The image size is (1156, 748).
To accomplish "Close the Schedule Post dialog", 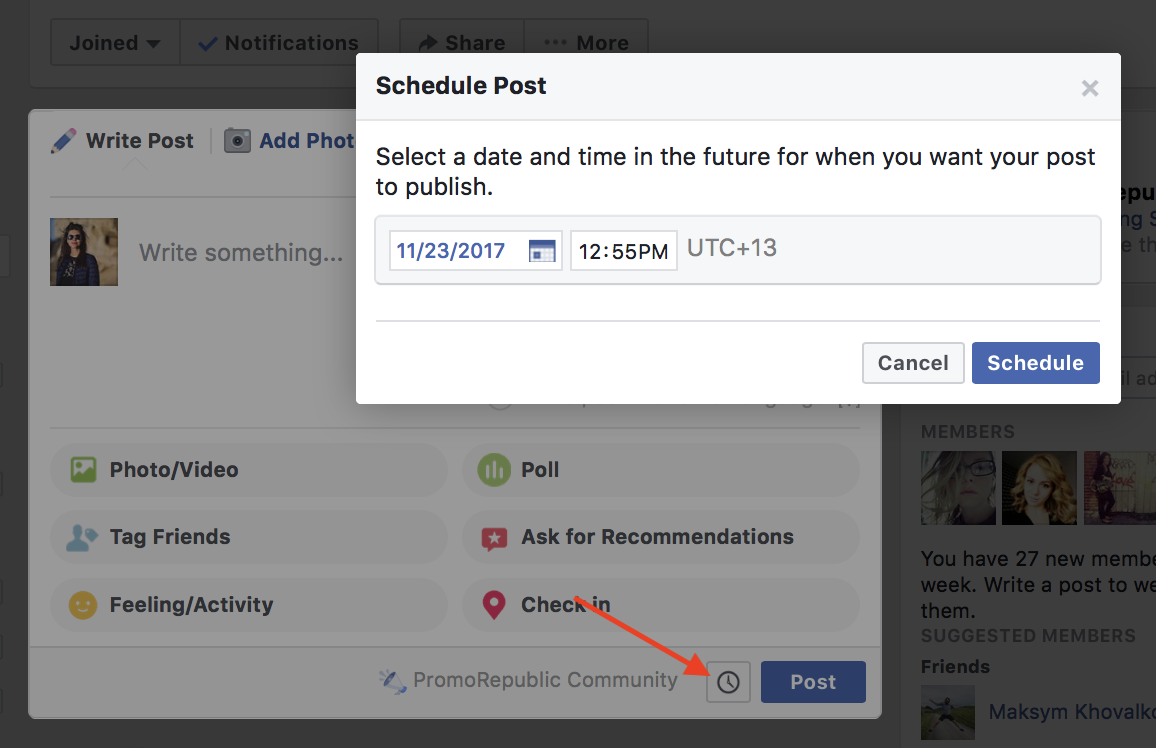I will coord(1090,88).
